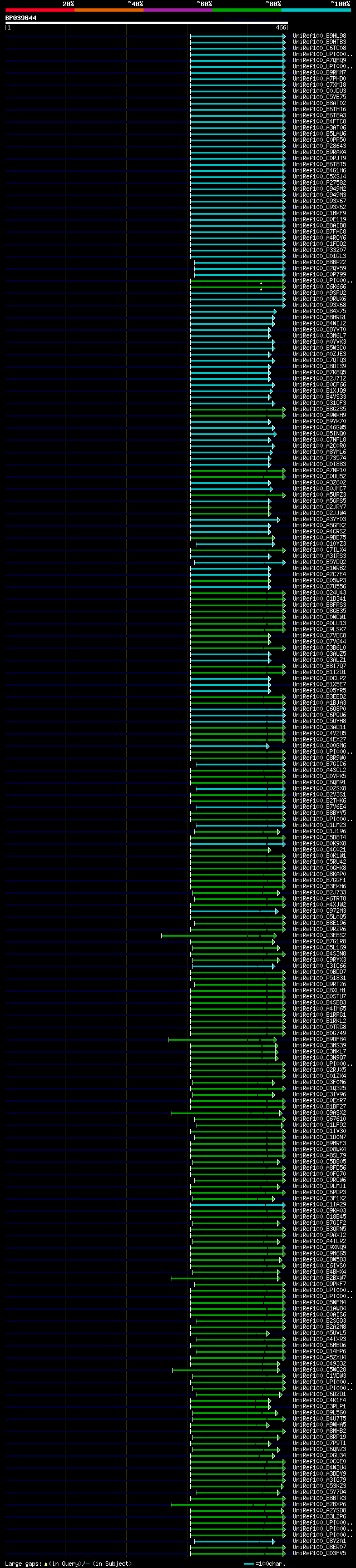Select the label UniRef100_A4RQY6
The image size is (356, 1568).
pos(319,238)
